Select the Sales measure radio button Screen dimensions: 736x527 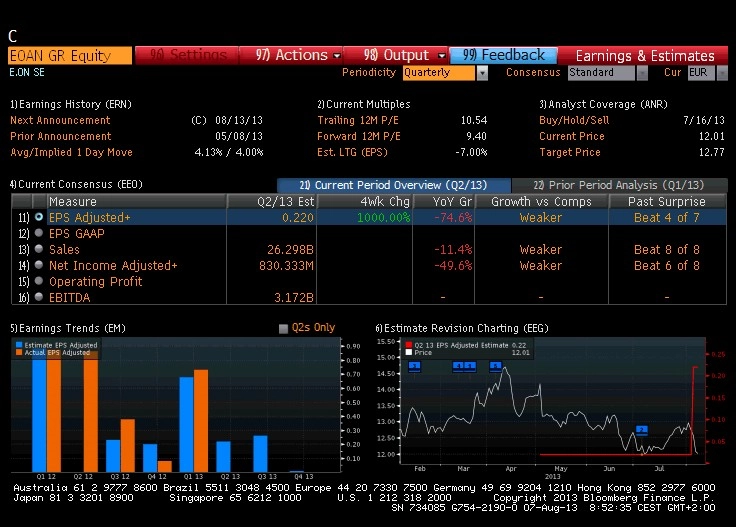tap(39, 249)
